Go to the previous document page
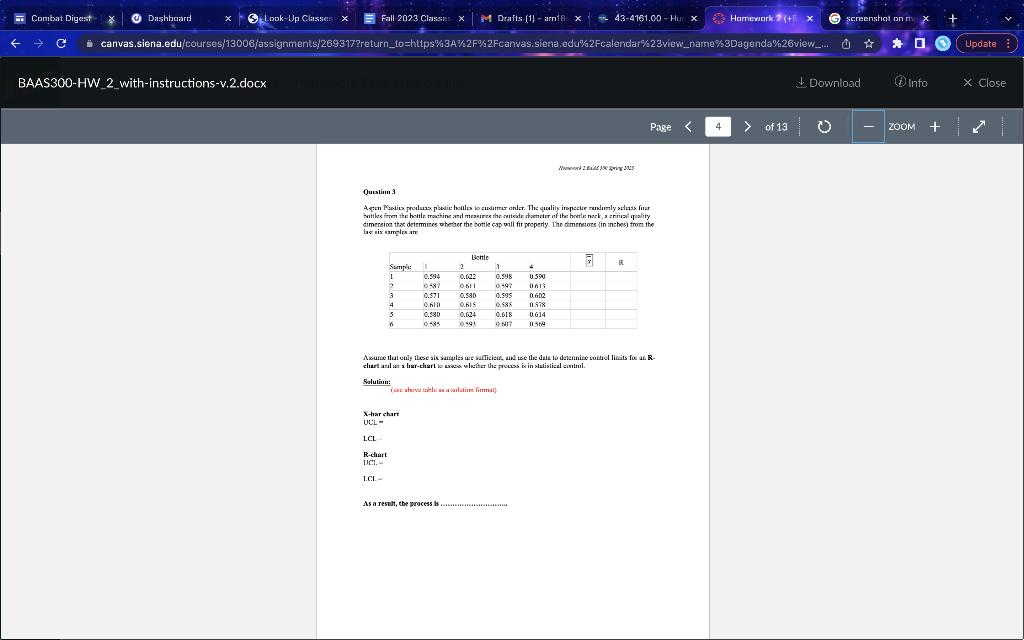 coord(687,127)
